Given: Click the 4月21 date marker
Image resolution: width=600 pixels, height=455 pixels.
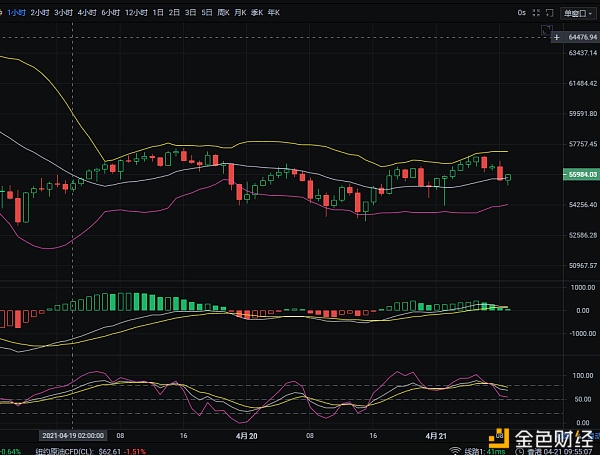Looking at the screenshot, I should [x=436, y=435].
